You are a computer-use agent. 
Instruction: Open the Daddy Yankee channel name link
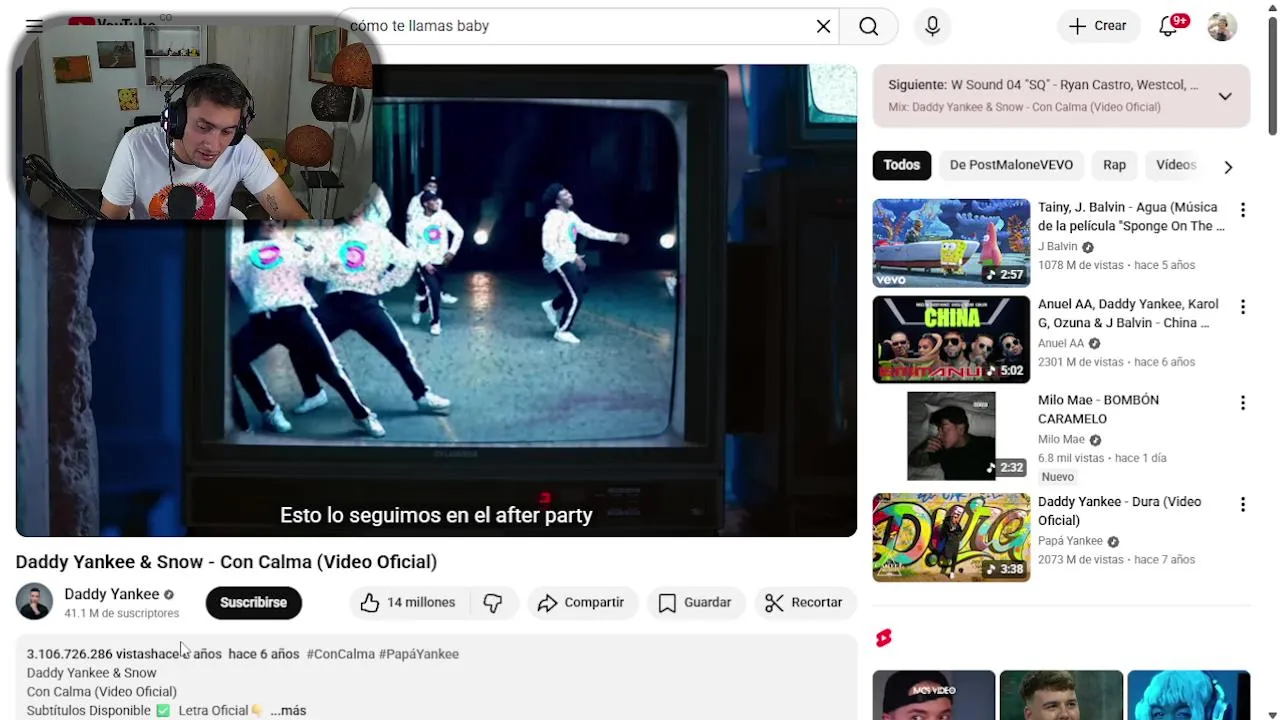112,594
